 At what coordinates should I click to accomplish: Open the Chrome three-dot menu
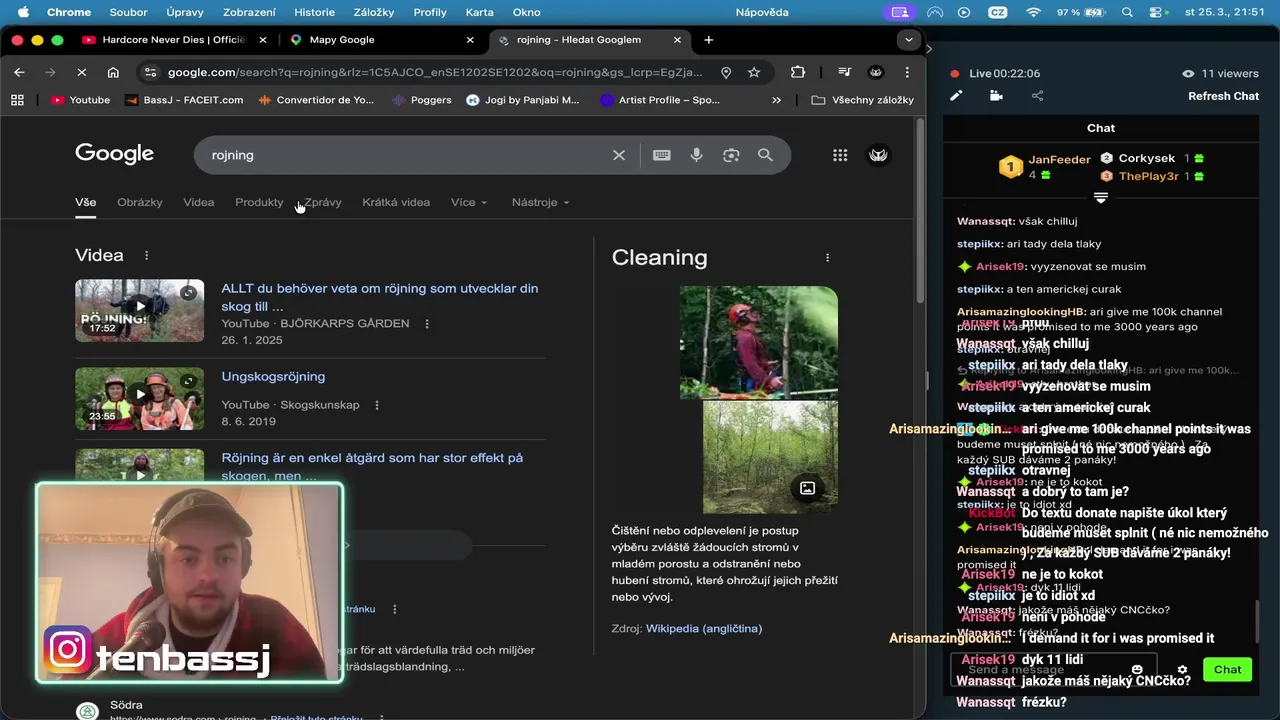pyautogui.click(x=907, y=72)
